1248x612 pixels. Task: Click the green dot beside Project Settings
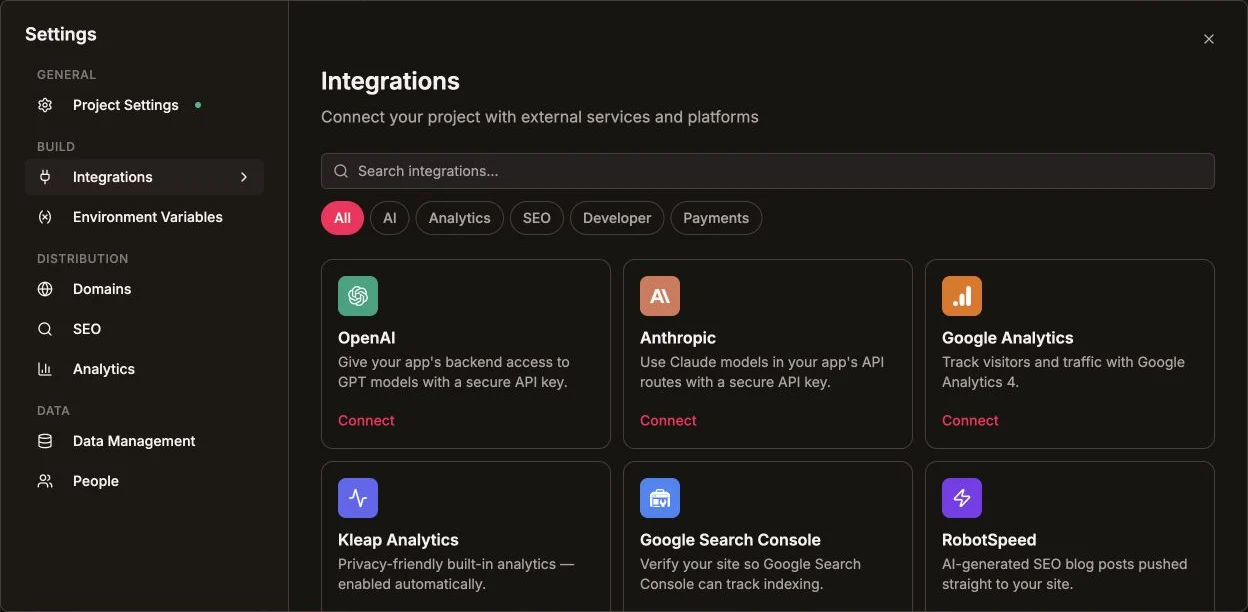click(198, 105)
